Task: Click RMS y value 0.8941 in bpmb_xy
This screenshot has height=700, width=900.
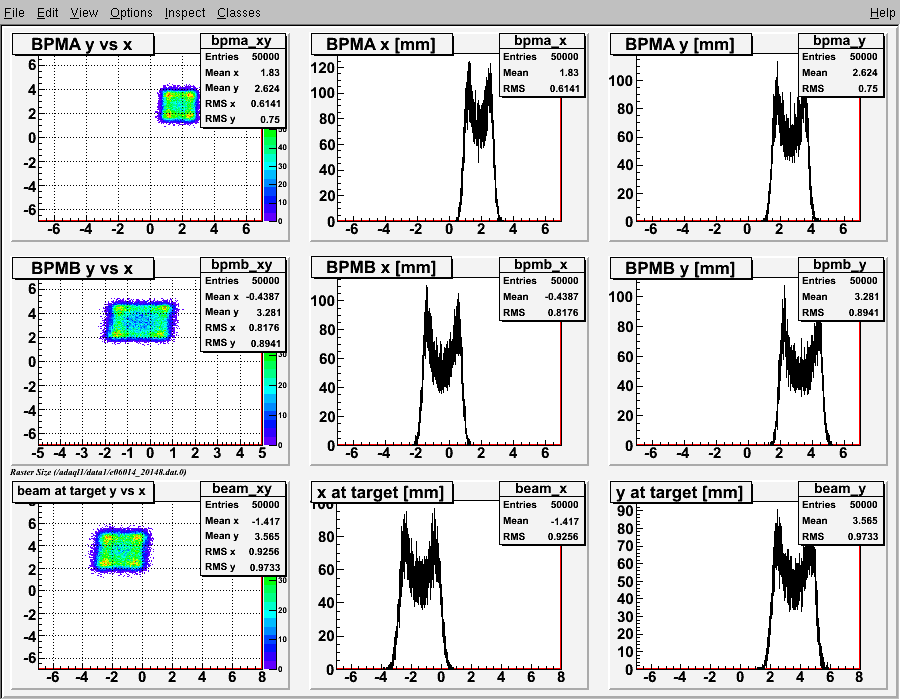Action: click(x=266, y=344)
